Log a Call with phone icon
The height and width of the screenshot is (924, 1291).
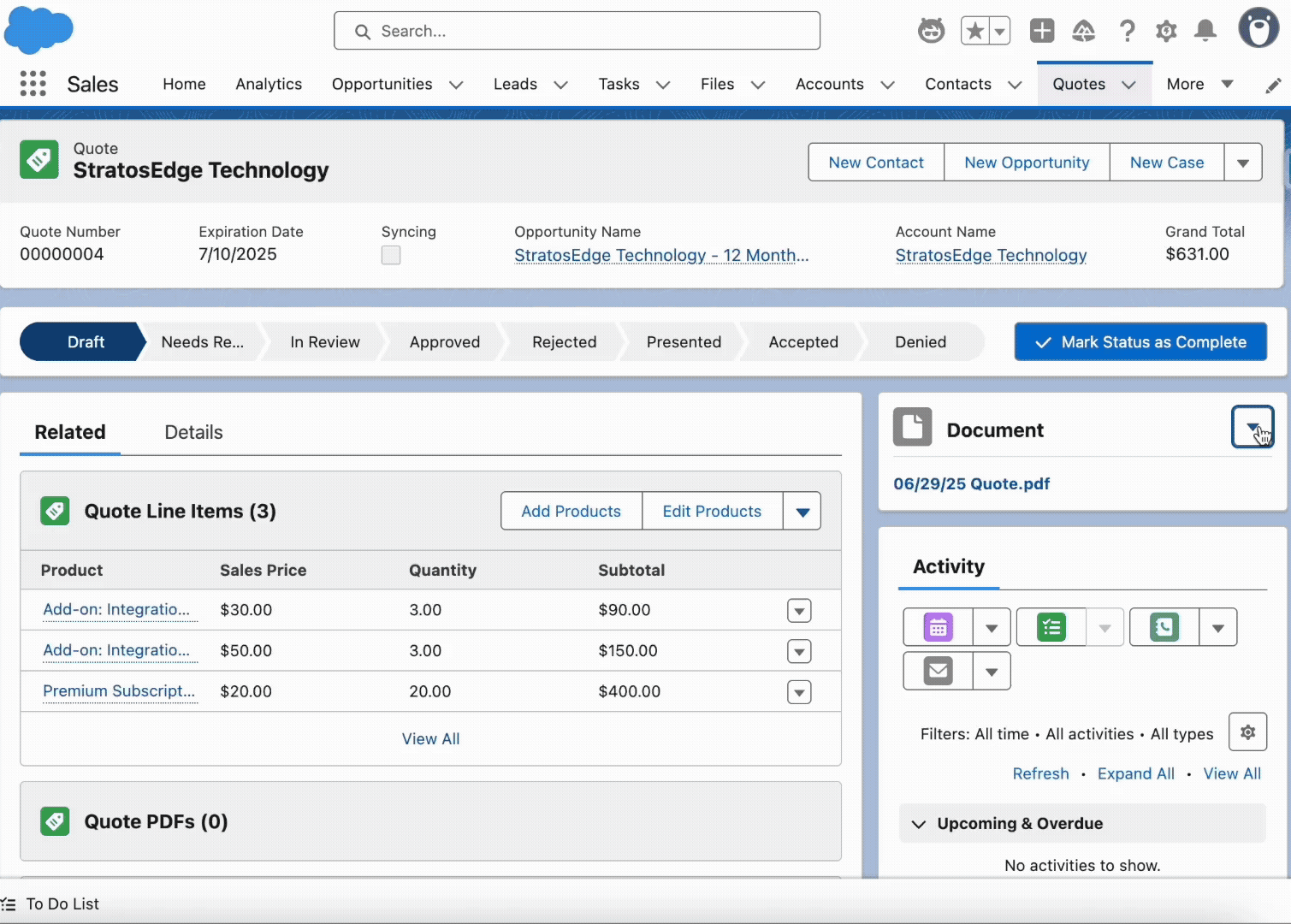tap(1164, 627)
